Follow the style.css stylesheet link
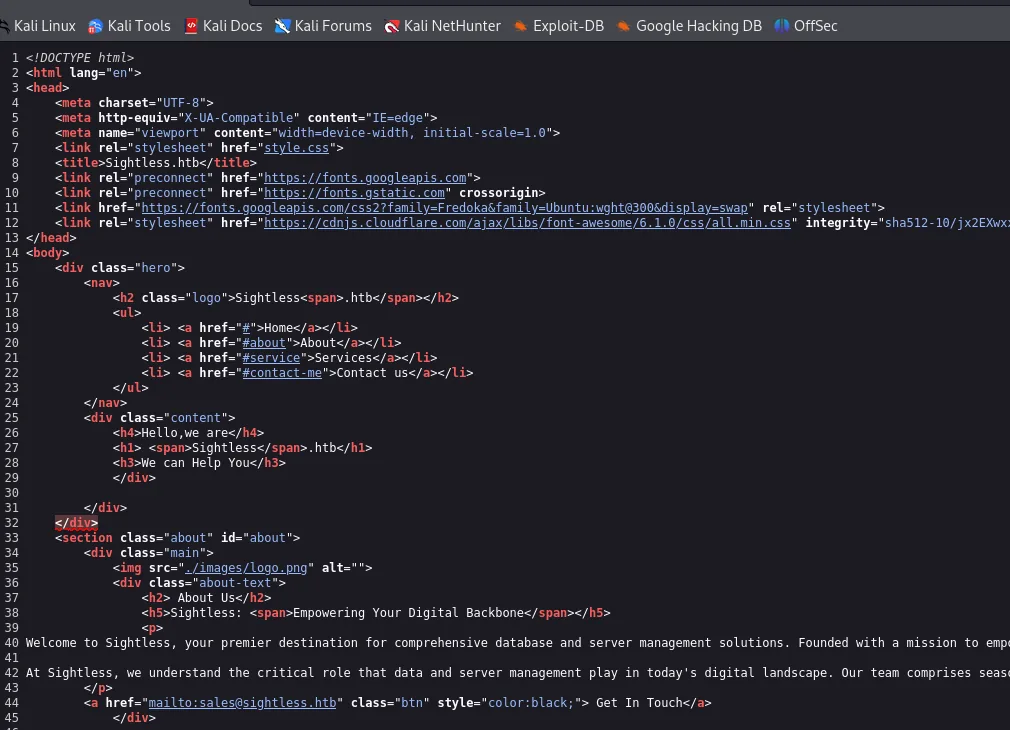This screenshot has width=1010, height=730. [296, 148]
